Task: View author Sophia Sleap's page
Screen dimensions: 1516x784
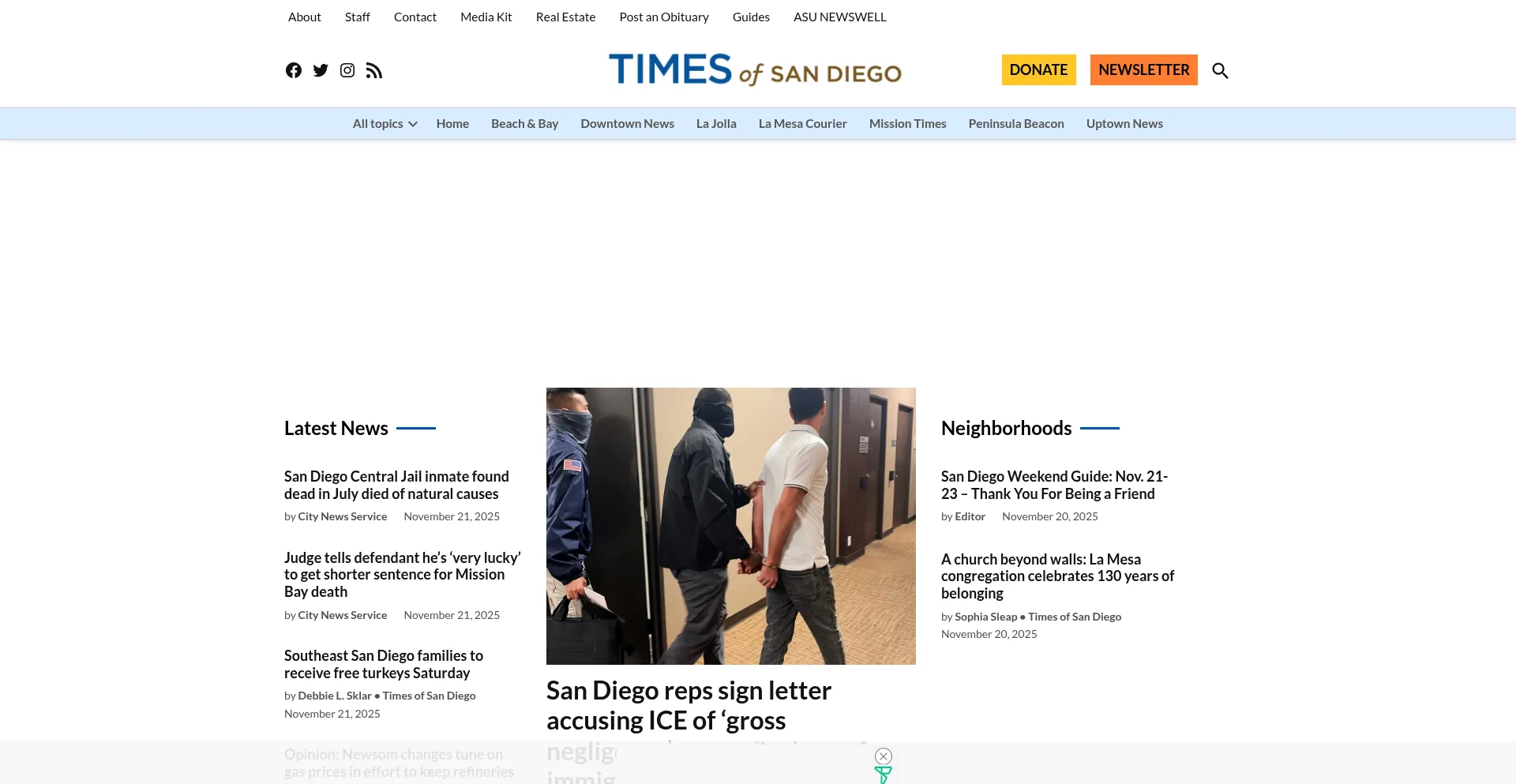Action: 985,617
